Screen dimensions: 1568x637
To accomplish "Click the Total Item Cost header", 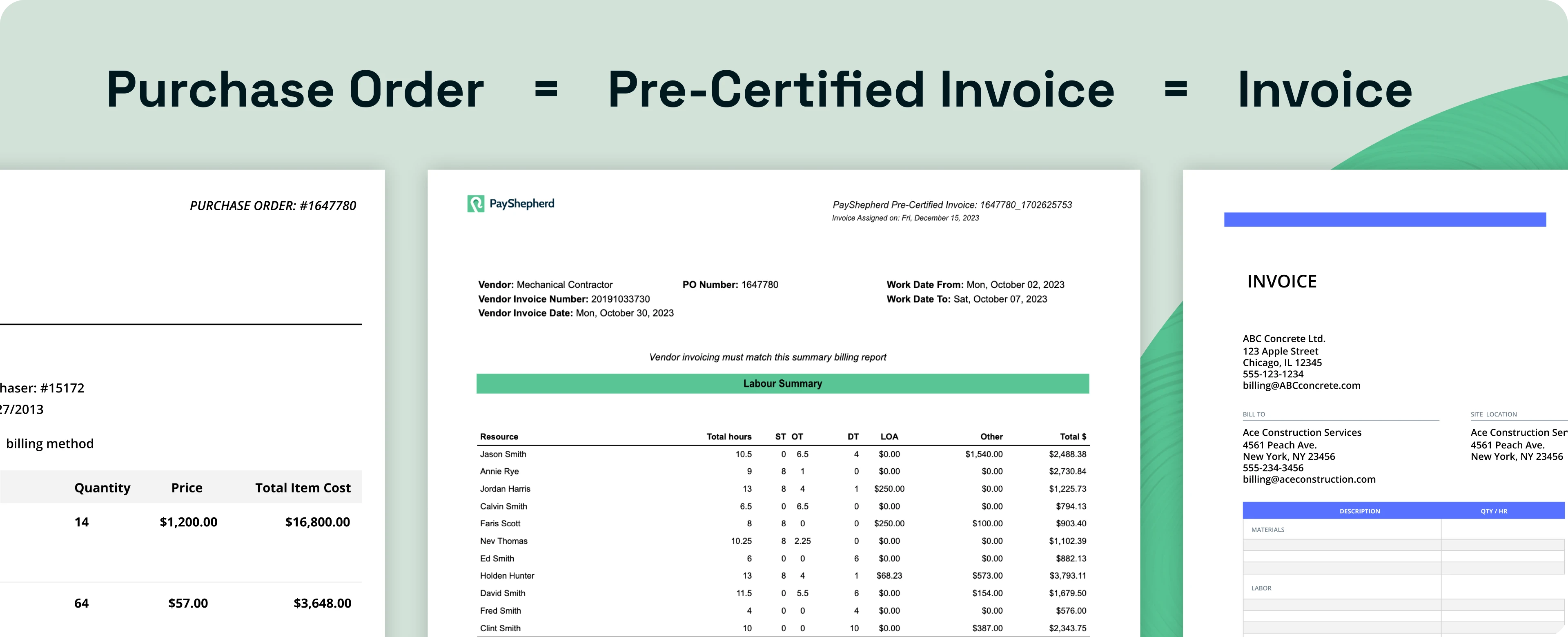I will coord(303,488).
